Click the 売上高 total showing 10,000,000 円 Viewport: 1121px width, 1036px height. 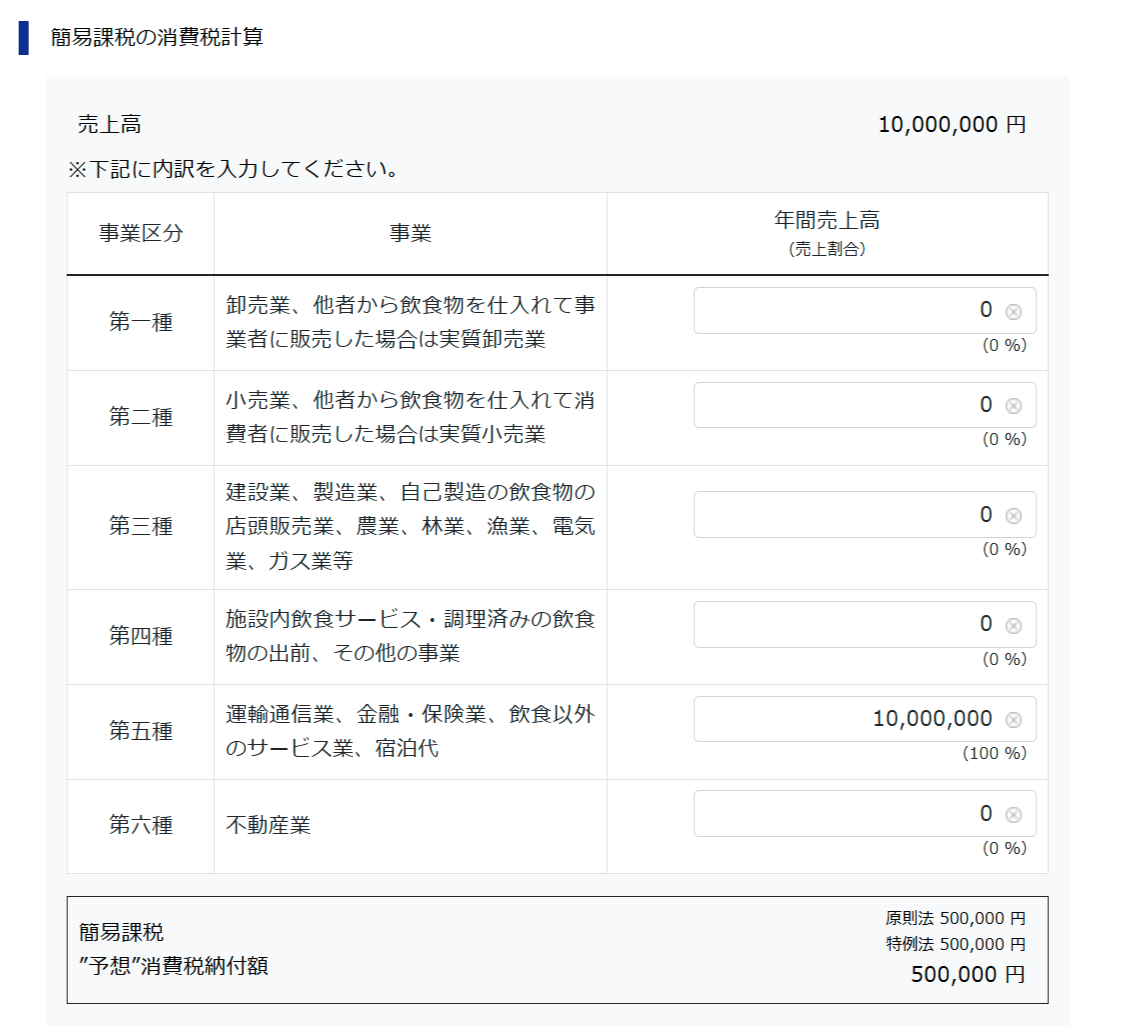952,124
